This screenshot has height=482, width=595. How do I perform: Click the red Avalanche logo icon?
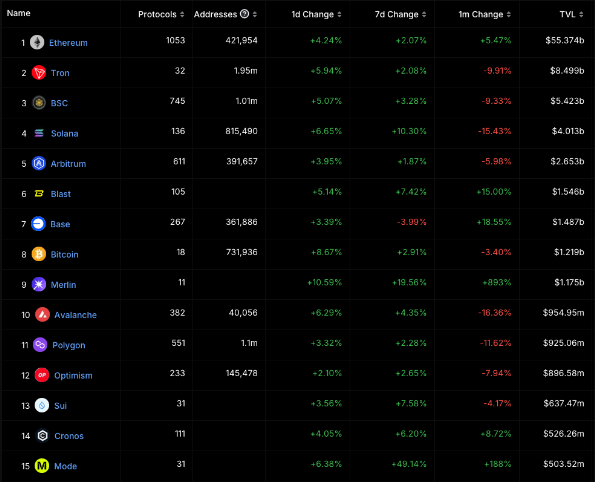[42, 314]
